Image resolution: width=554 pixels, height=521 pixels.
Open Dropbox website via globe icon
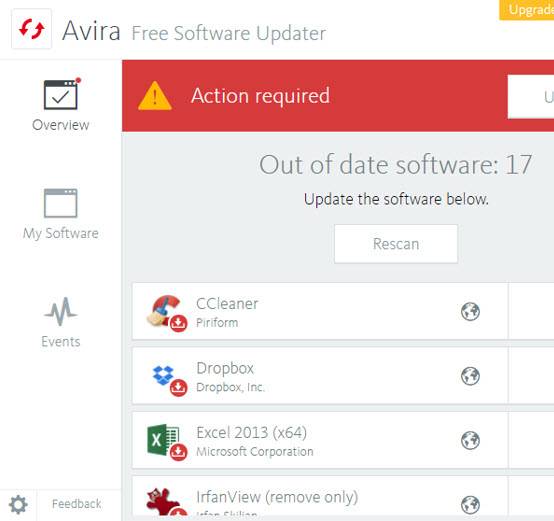tap(470, 376)
